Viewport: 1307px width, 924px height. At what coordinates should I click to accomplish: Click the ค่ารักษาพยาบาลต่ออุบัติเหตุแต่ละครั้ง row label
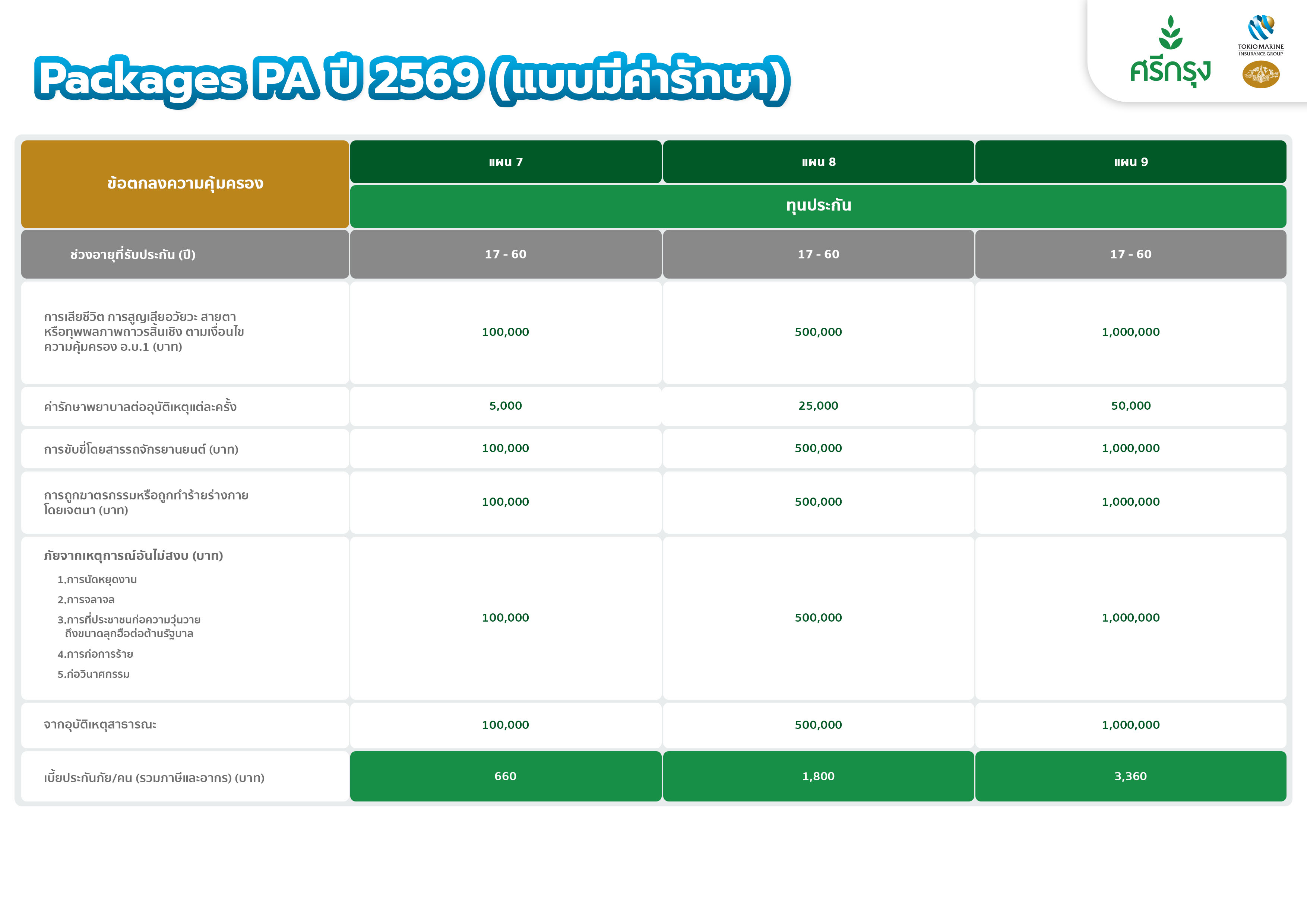(140, 407)
